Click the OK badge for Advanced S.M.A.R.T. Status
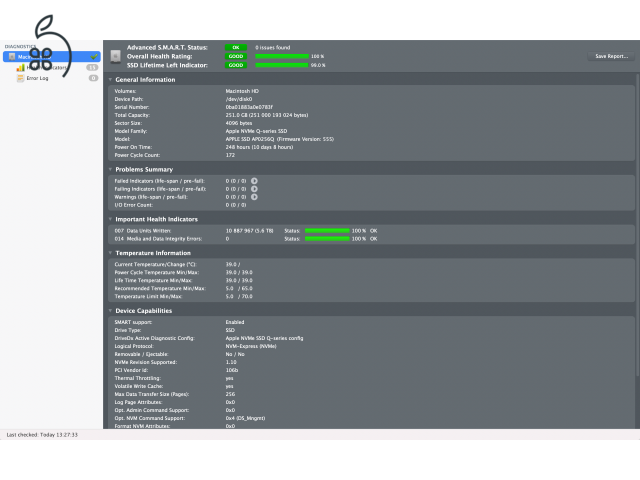640x480 pixels. pos(236,47)
